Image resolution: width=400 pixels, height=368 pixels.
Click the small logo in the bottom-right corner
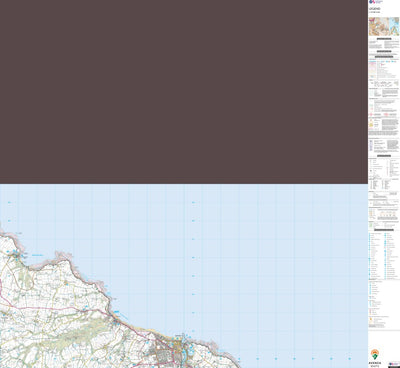tap(394, 364)
